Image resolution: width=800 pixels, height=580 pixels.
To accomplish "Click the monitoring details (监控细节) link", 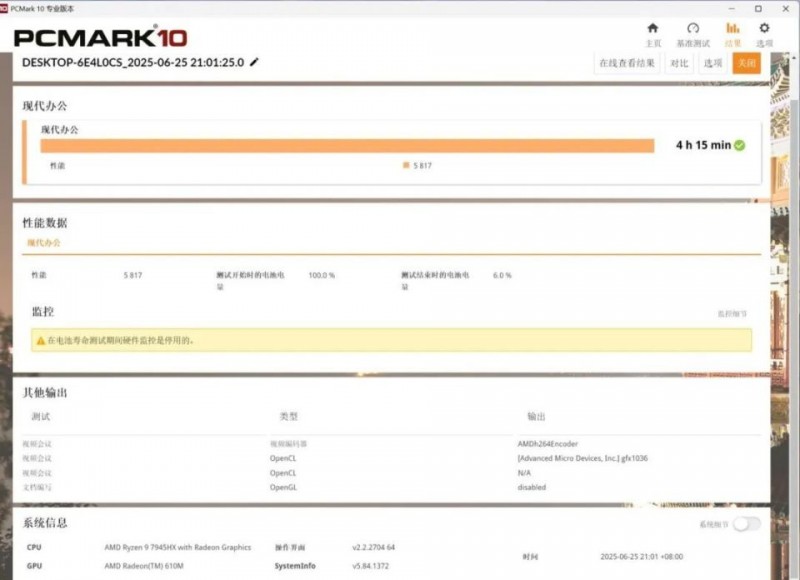I will pos(732,314).
